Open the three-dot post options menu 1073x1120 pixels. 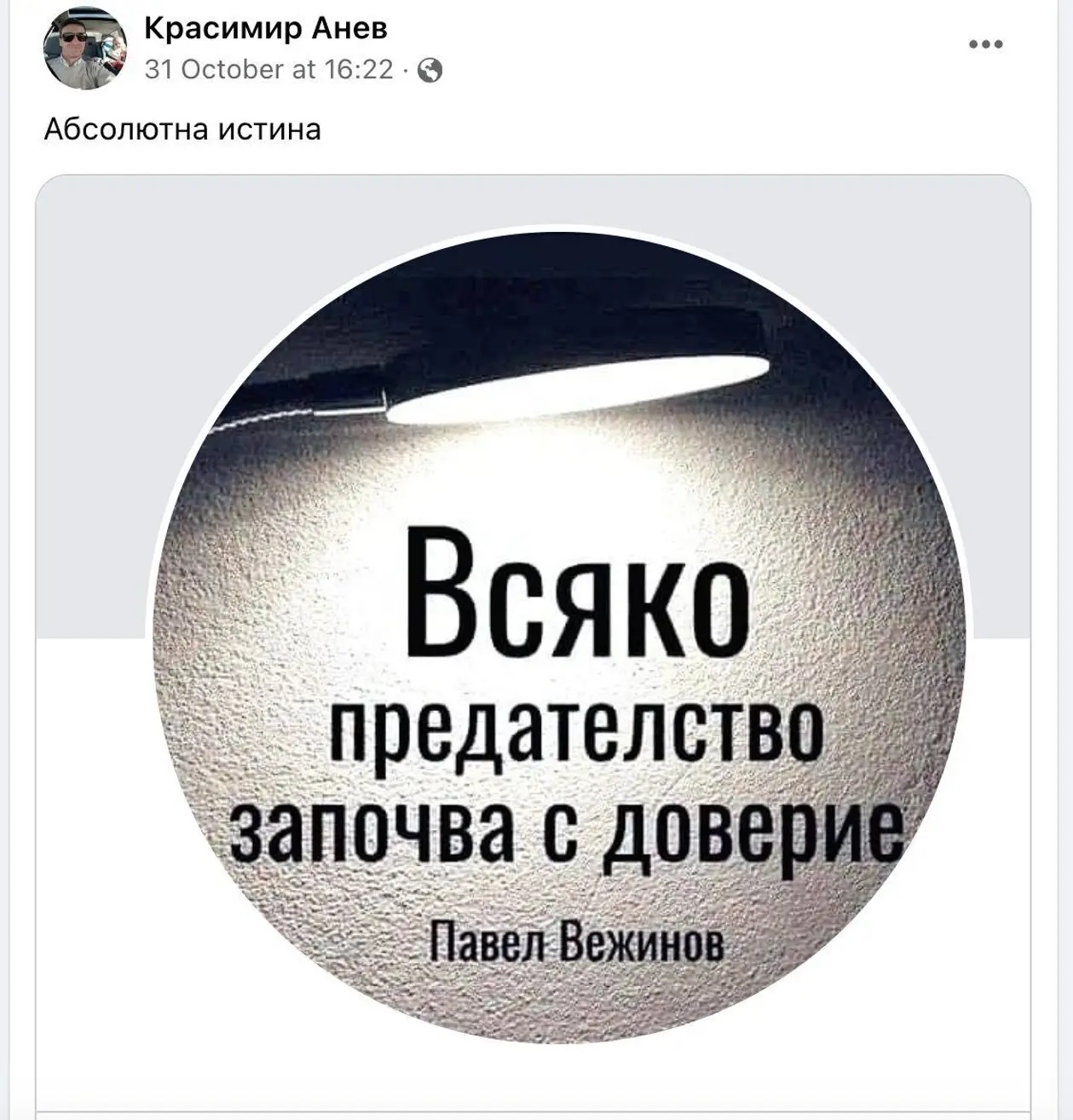[x=985, y=44]
